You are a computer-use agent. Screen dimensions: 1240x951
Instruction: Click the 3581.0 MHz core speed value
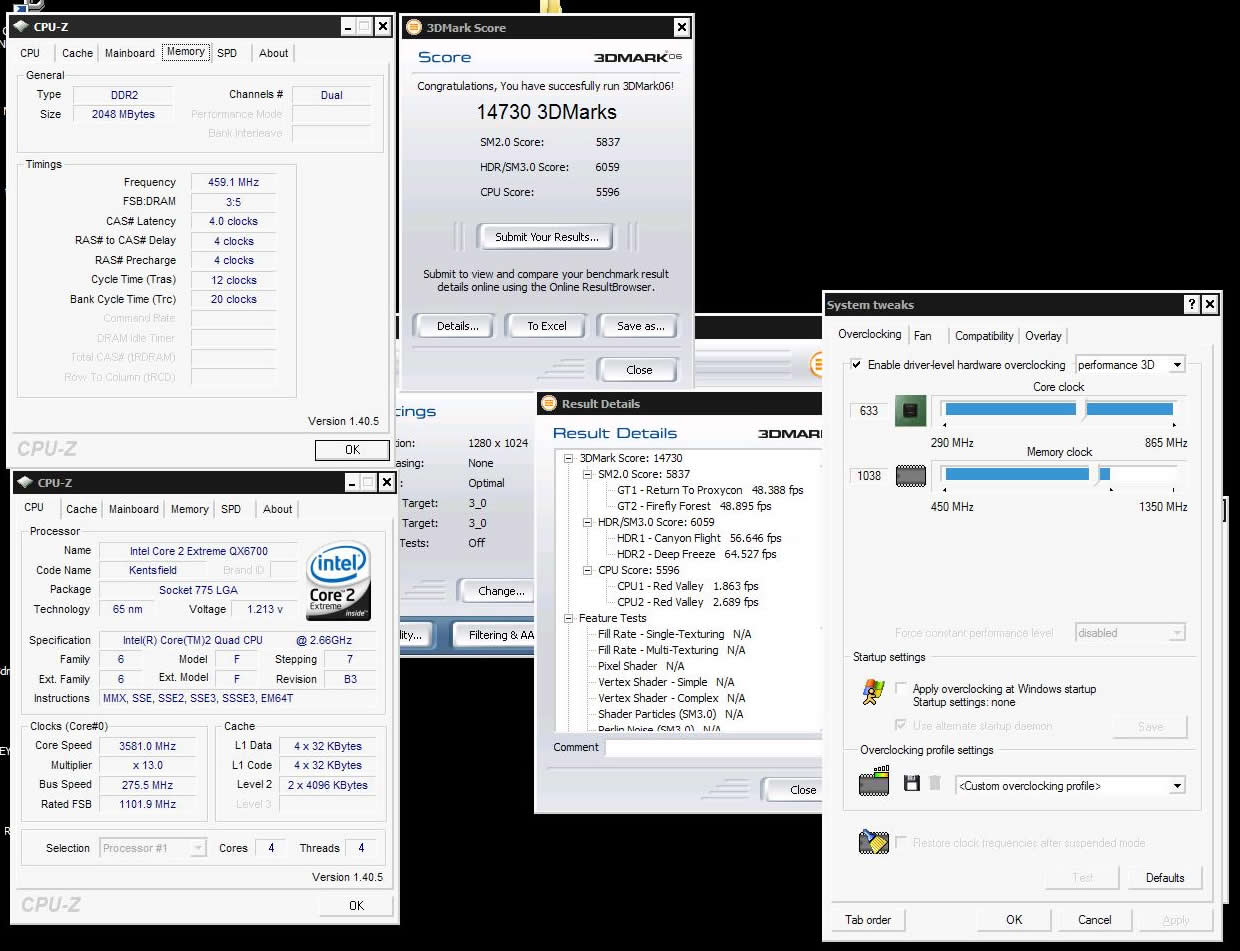pos(147,746)
